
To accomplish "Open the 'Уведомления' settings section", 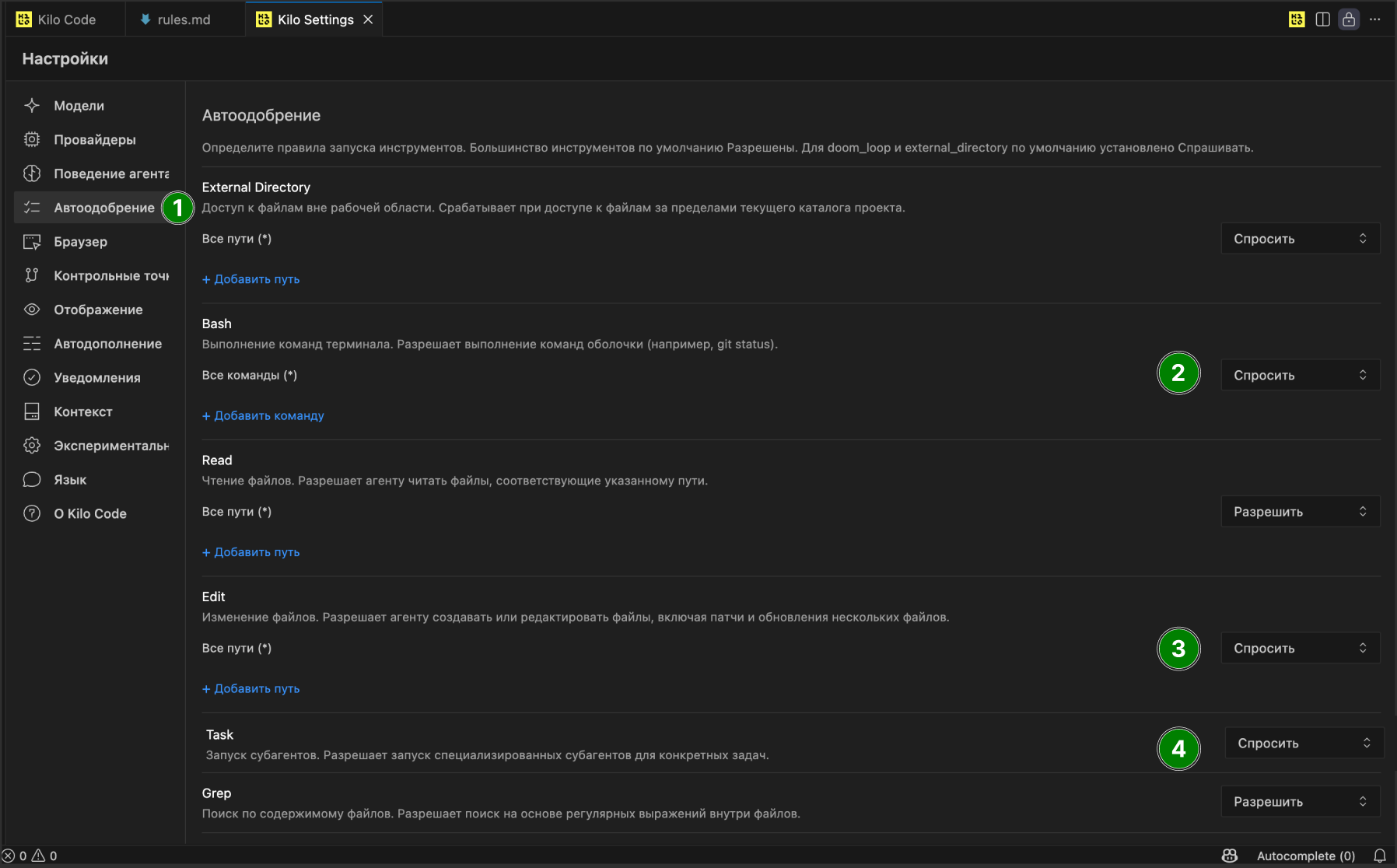I will point(96,378).
